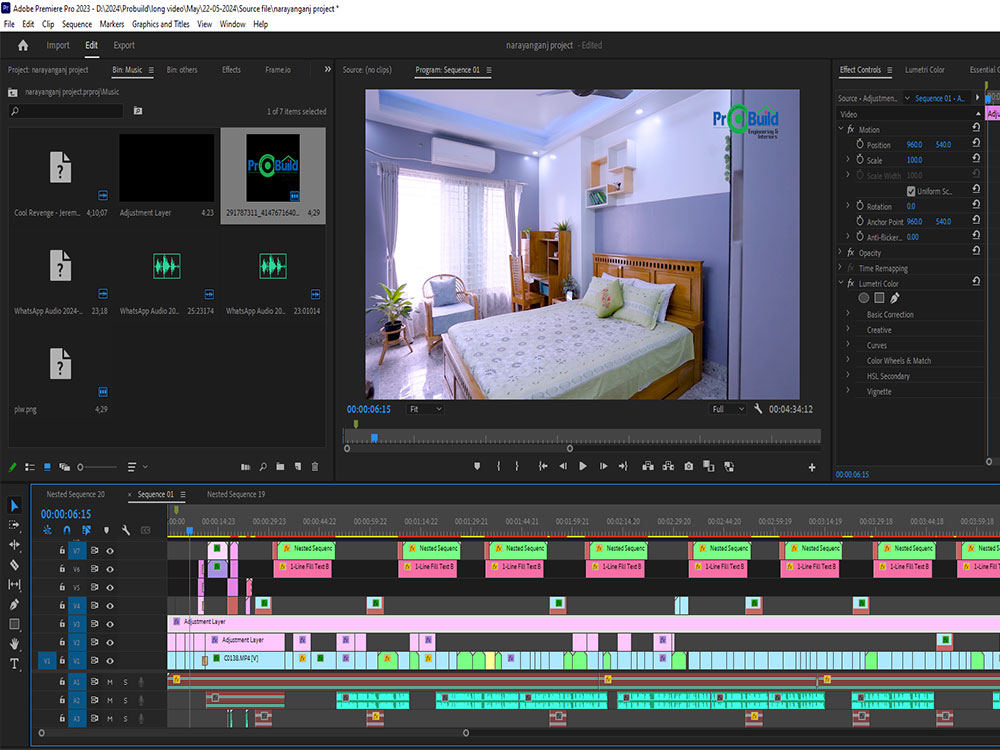Select the Track Select Forward tool
This screenshot has height=750, width=1000.
tap(14, 525)
